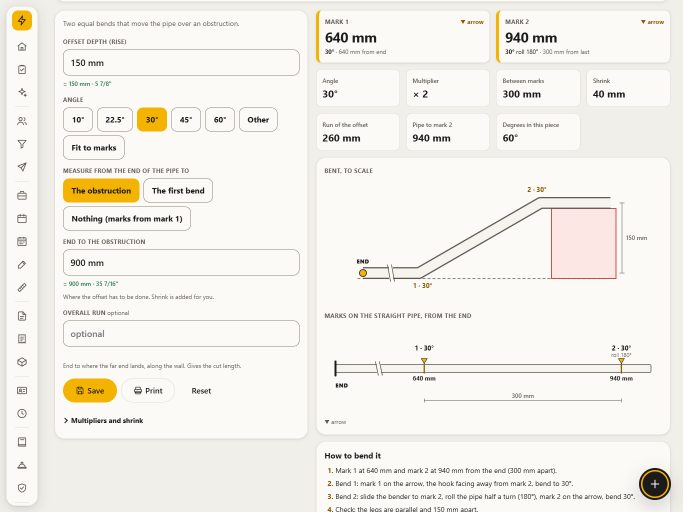Click the '1 - 30°' label below bent pipe

(x=422, y=286)
